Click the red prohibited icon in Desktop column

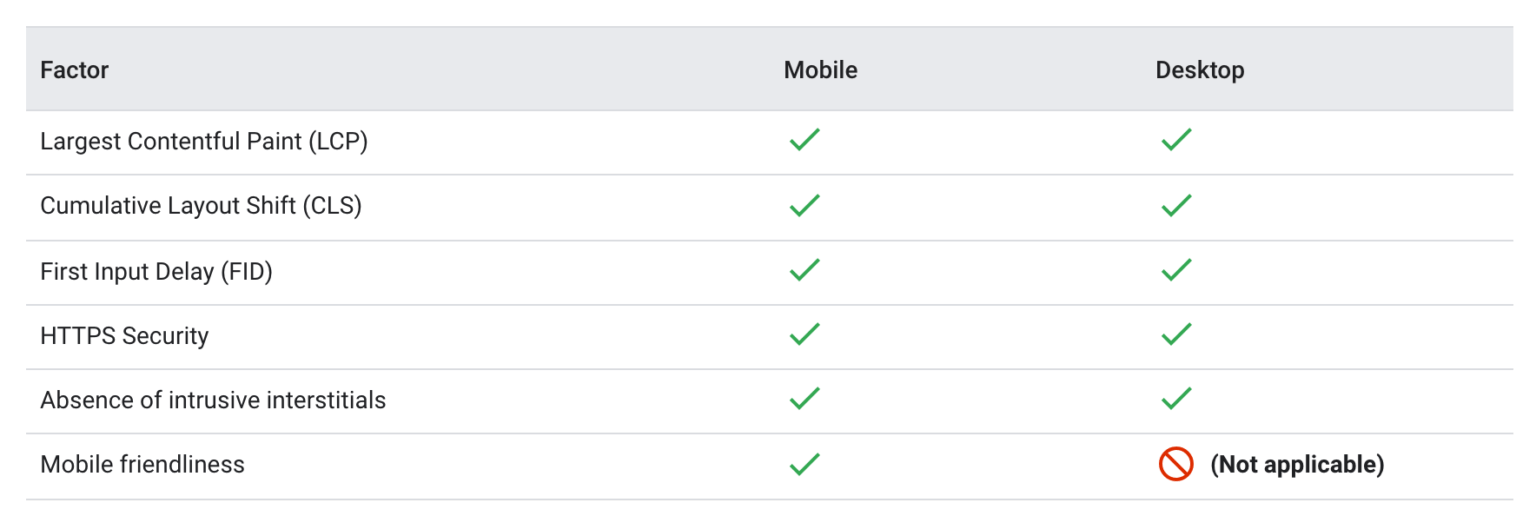[x=1176, y=464]
